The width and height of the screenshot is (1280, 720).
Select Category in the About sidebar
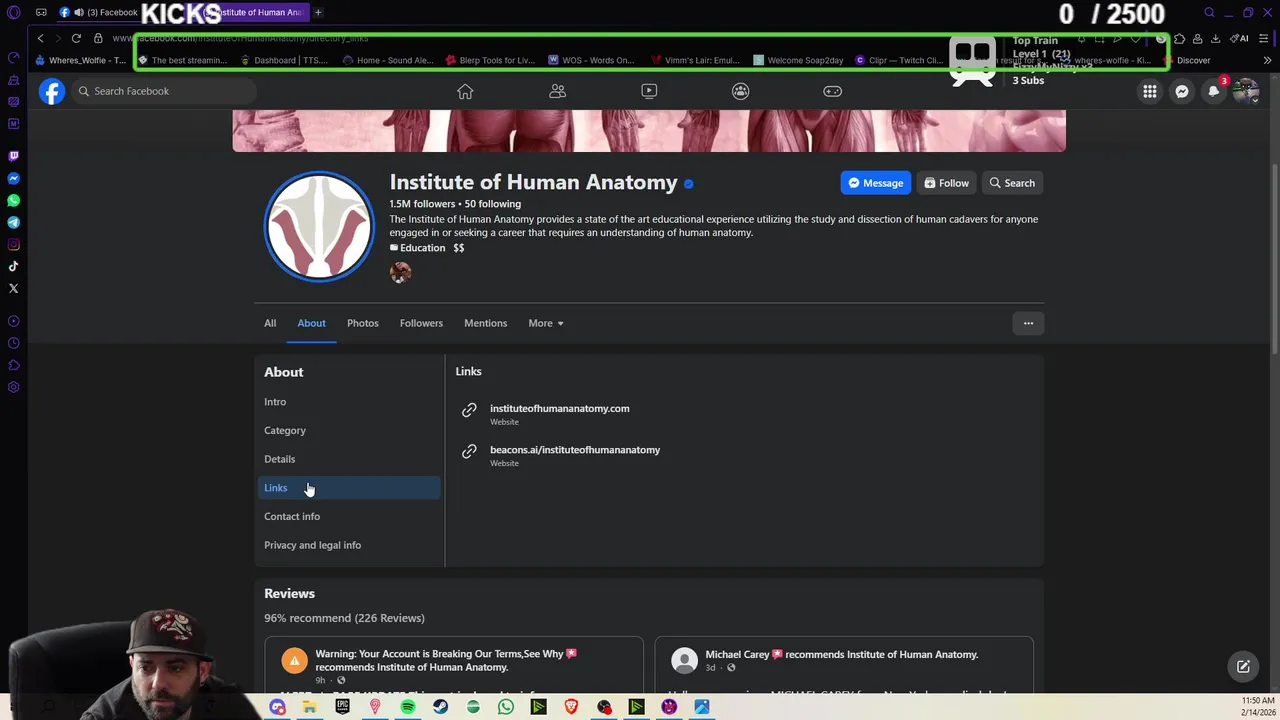[285, 430]
